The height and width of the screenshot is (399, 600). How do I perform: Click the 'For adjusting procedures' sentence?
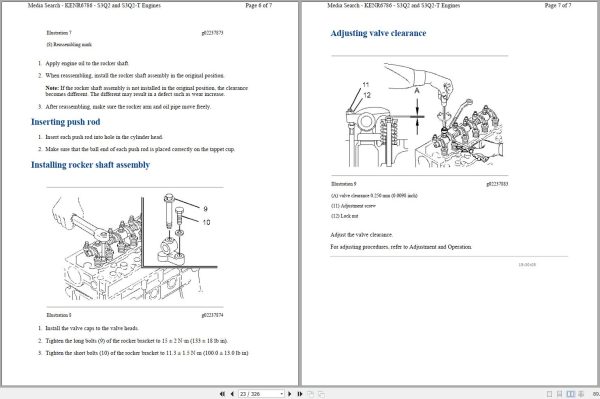[x=401, y=247]
